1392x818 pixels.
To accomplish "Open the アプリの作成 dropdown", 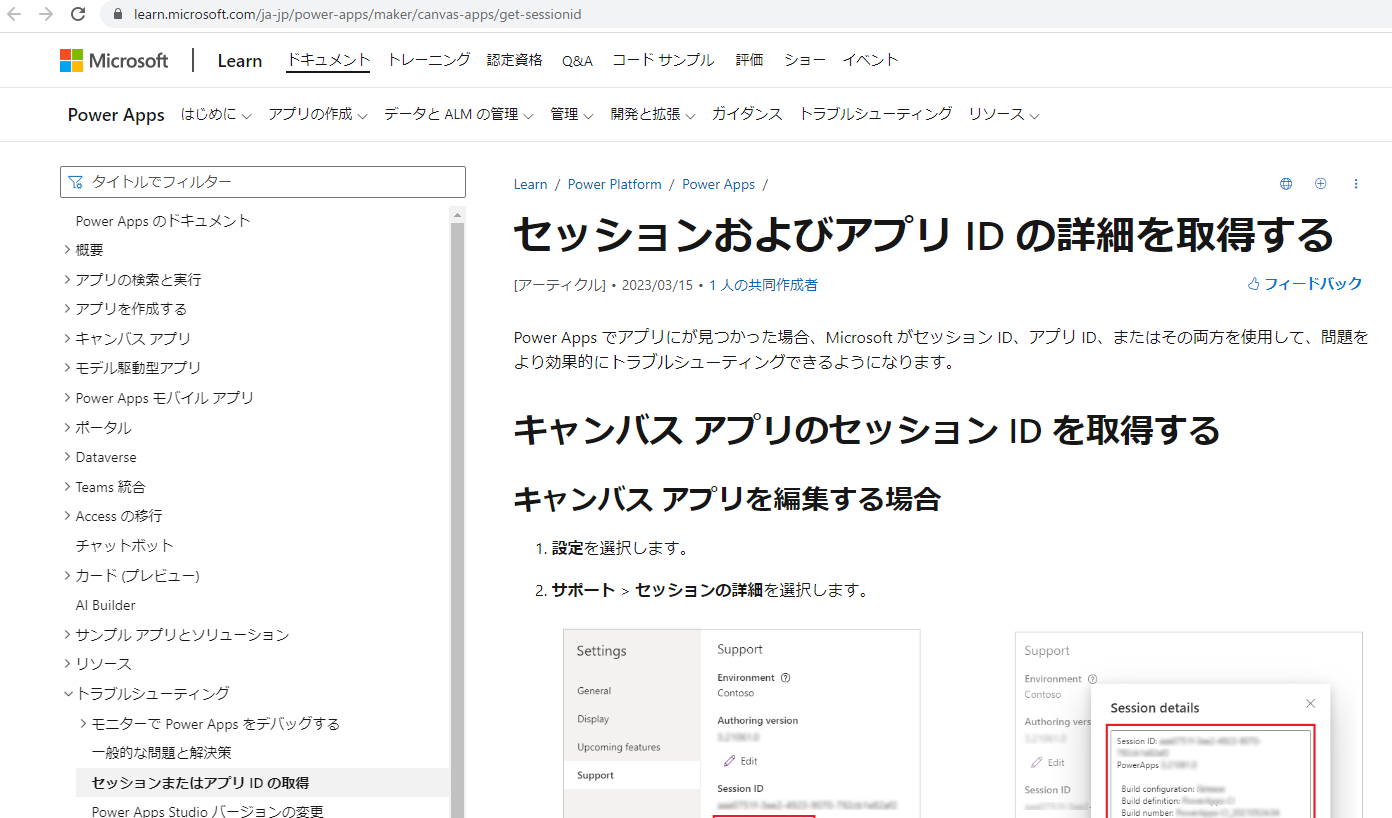I will click(317, 115).
